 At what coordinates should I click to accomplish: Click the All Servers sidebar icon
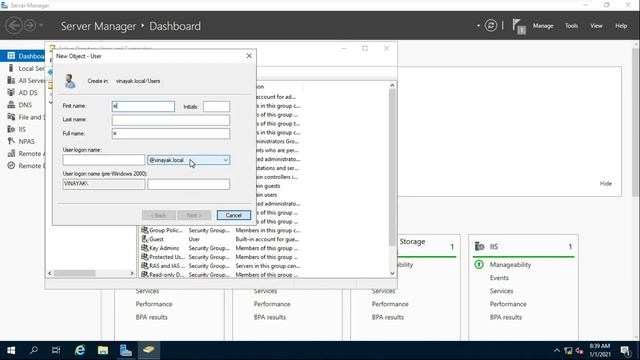tap(11, 80)
